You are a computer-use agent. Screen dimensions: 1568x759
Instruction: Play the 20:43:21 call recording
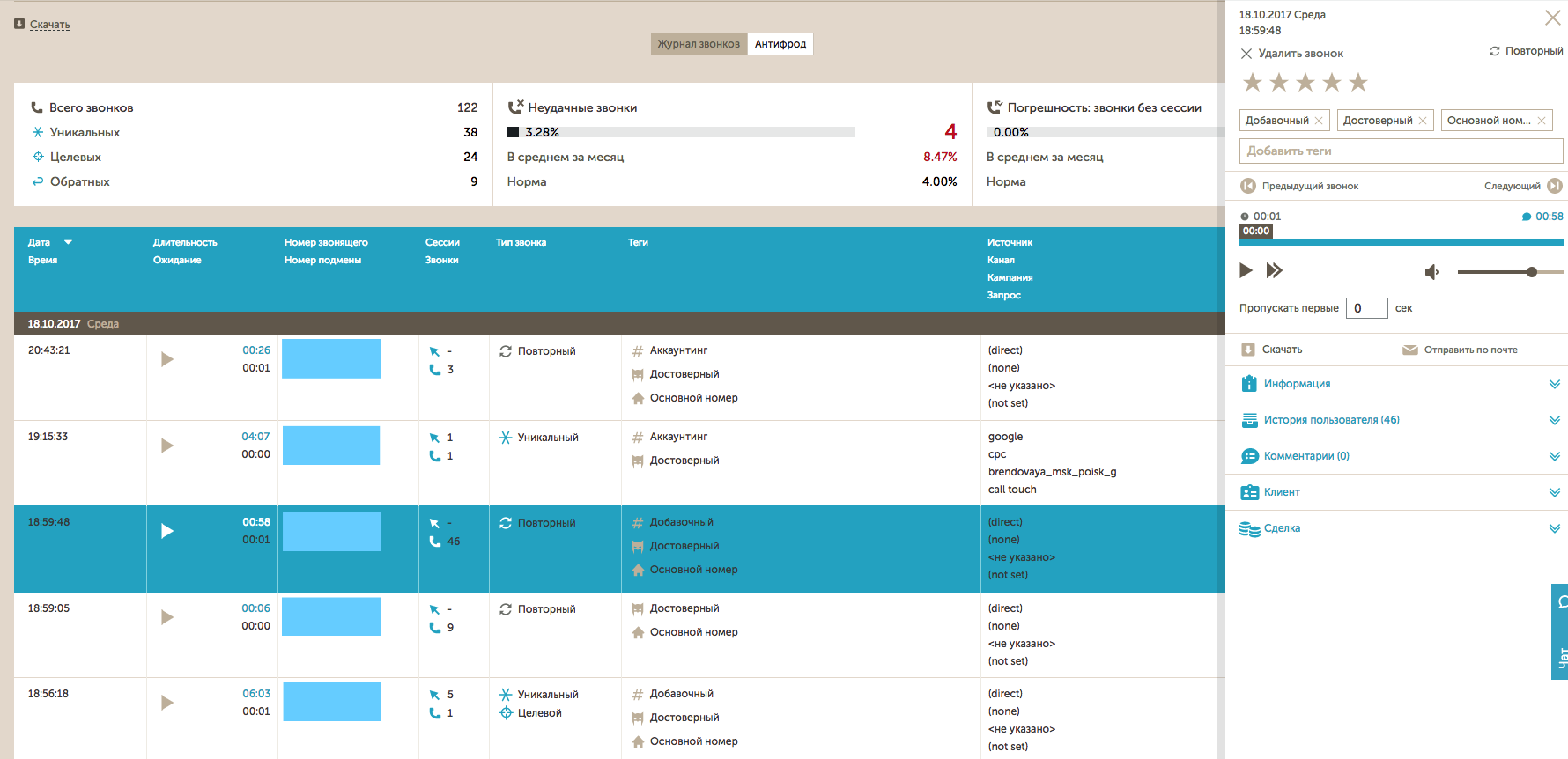(x=166, y=359)
